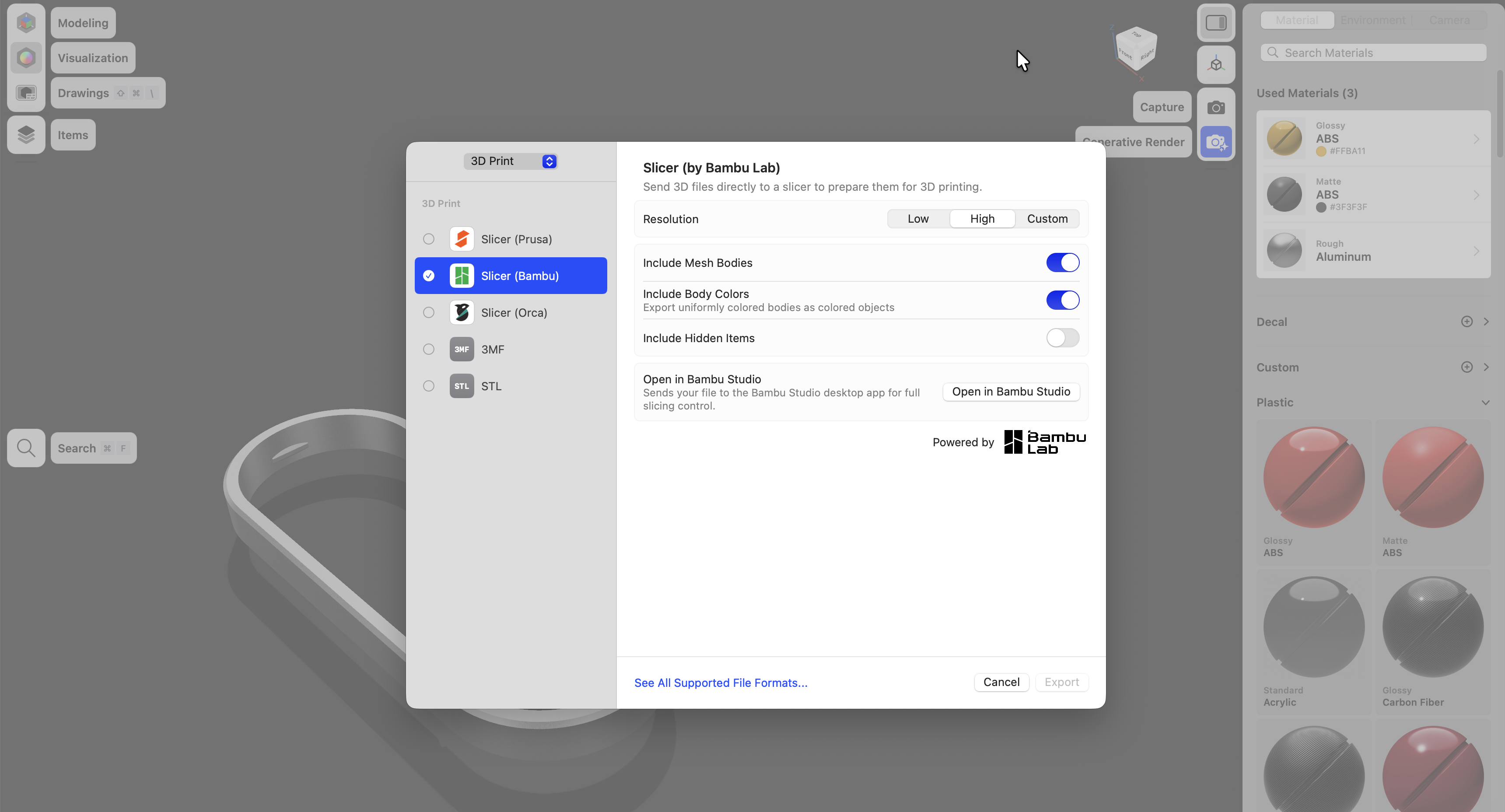Click the Orca slicer app icon
Image resolution: width=1505 pixels, height=812 pixels.
462,312
